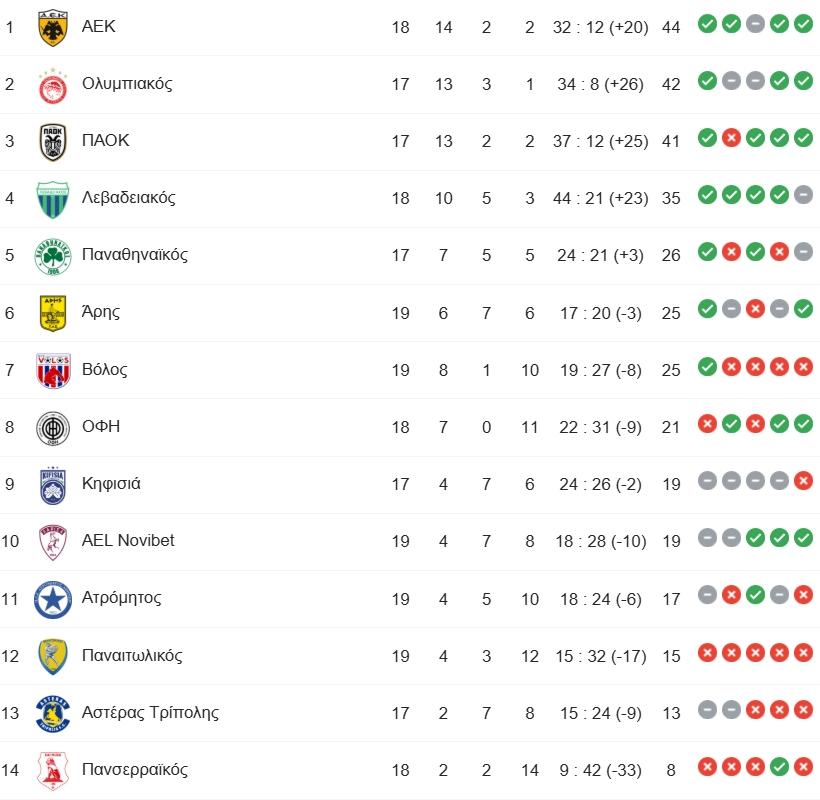Open the ΠΑΟΚ crest icon
This screenshot has height=800, width=820.
(x=52, y=141)
